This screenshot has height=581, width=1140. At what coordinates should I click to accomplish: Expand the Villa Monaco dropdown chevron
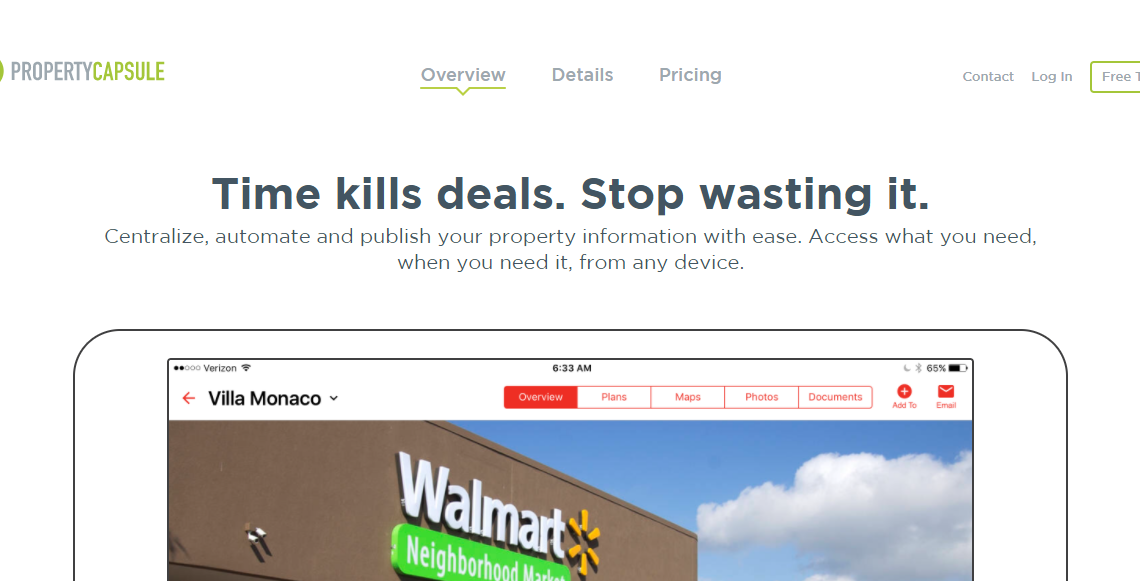[334, 398]
